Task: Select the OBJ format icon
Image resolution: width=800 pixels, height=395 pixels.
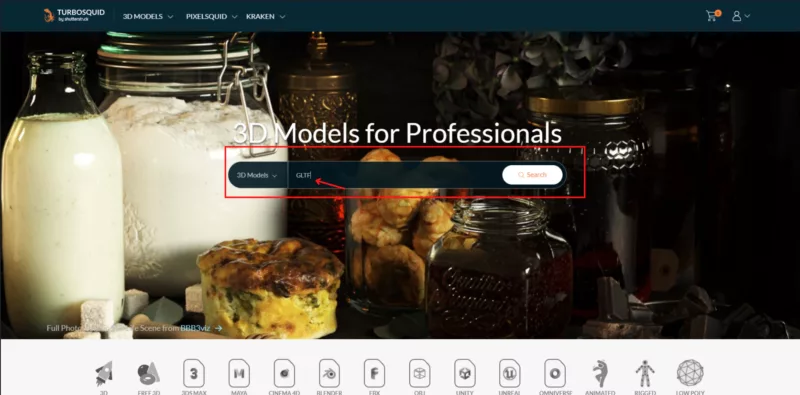Action: [419, 374]
